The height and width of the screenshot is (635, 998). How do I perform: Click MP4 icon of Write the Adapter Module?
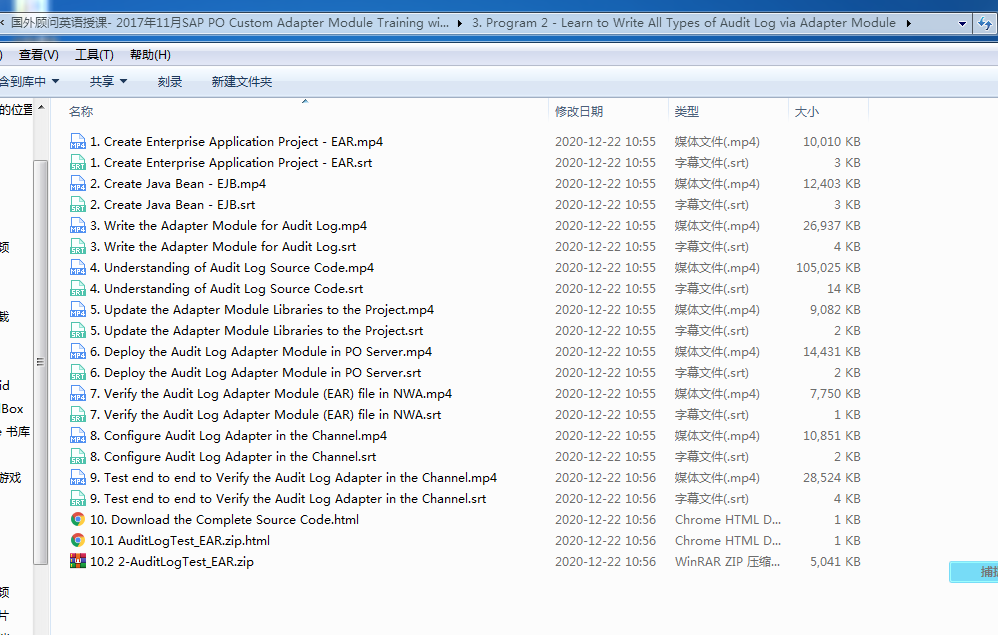(x=78, y=225)
